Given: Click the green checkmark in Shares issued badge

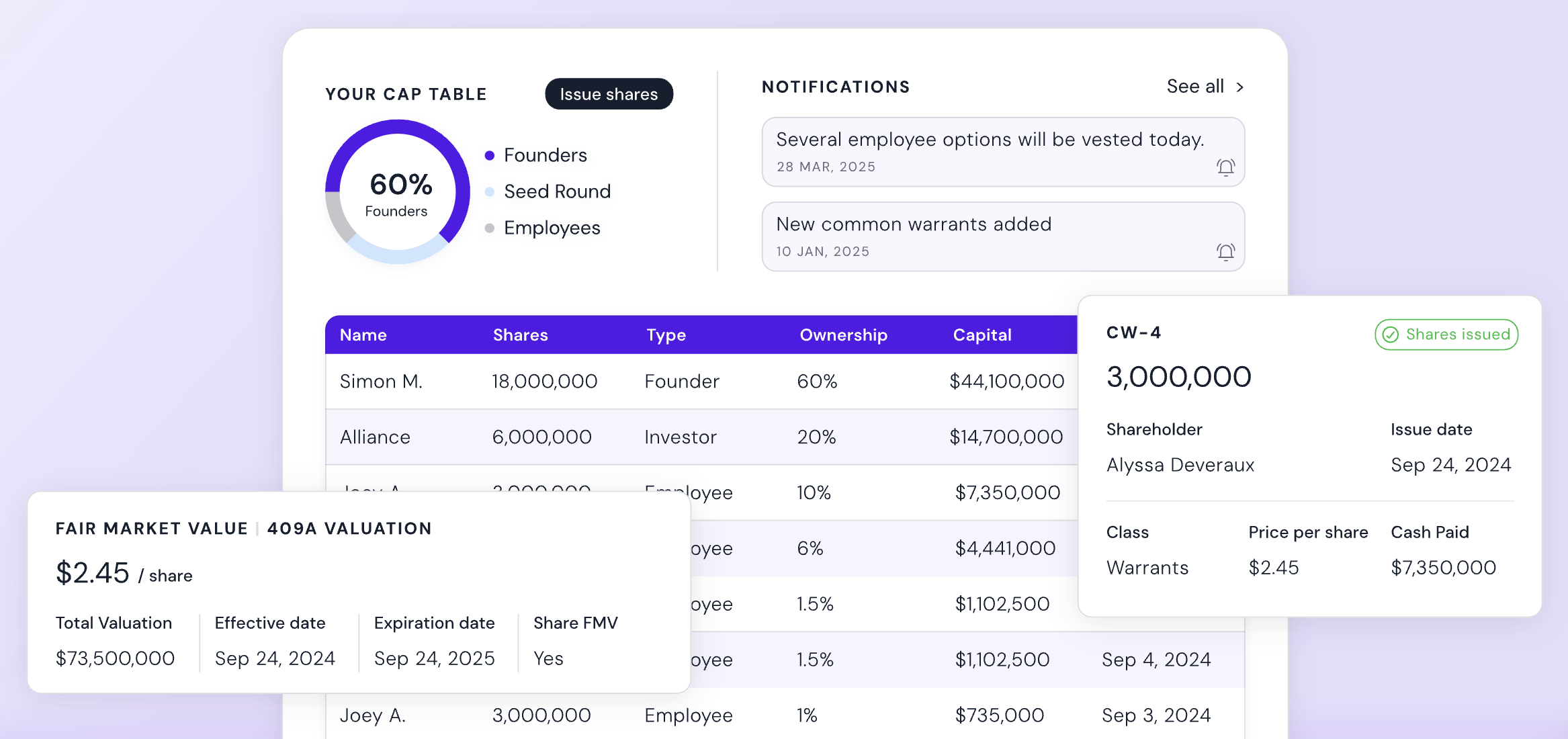Looking at the screenshot, I should [1391, 335].
